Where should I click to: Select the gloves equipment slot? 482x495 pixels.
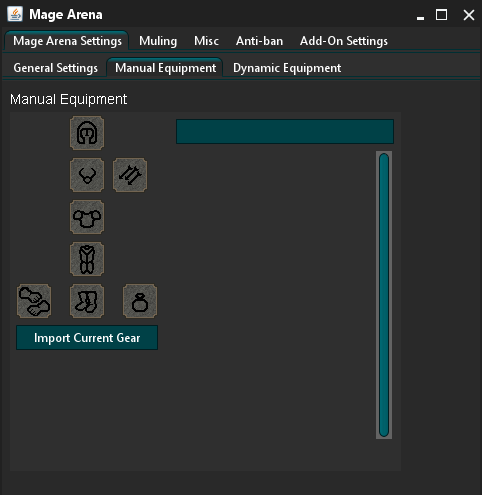click(x=34, y=301)
